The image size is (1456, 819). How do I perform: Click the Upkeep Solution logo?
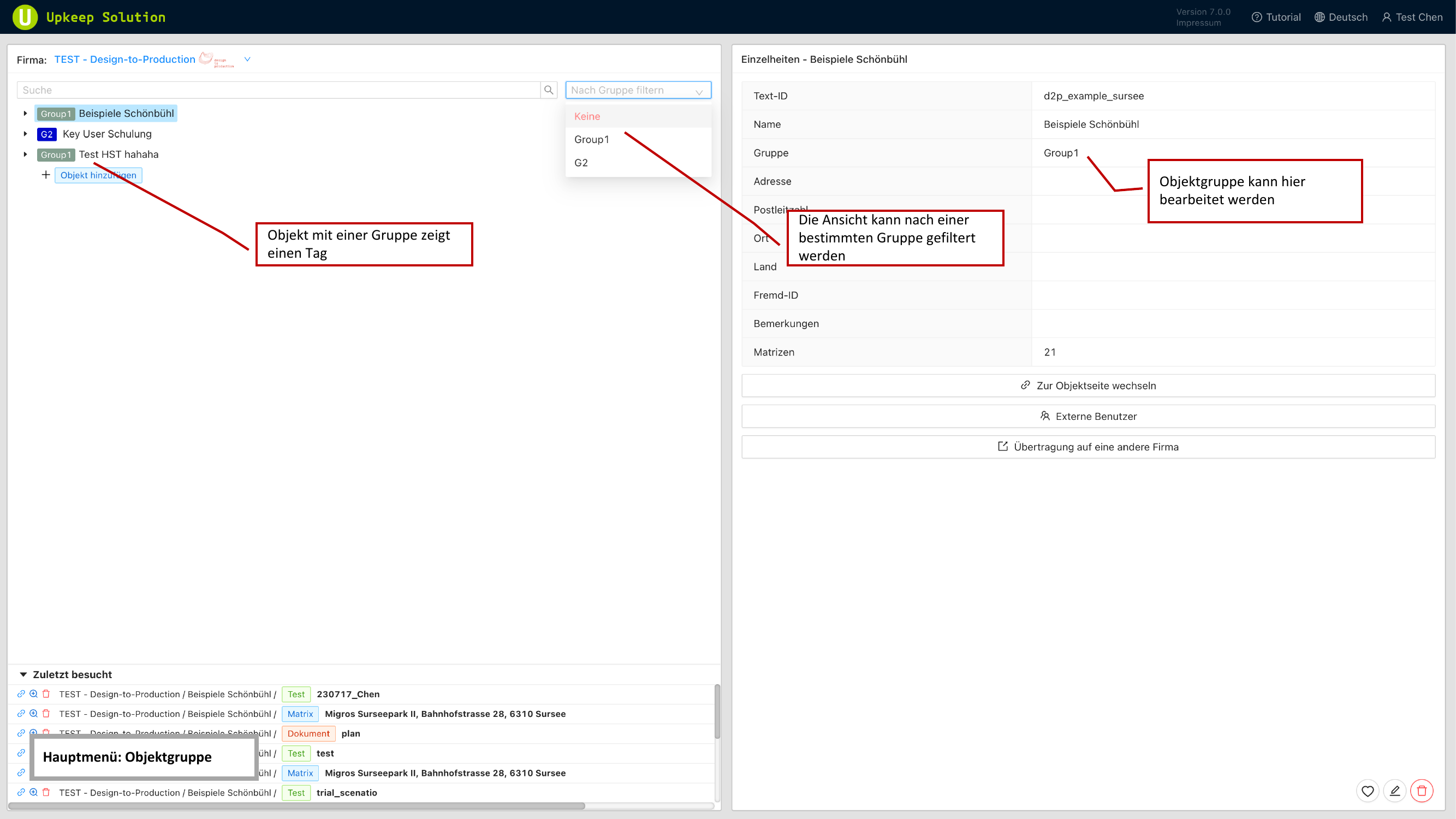pos(25,17)
